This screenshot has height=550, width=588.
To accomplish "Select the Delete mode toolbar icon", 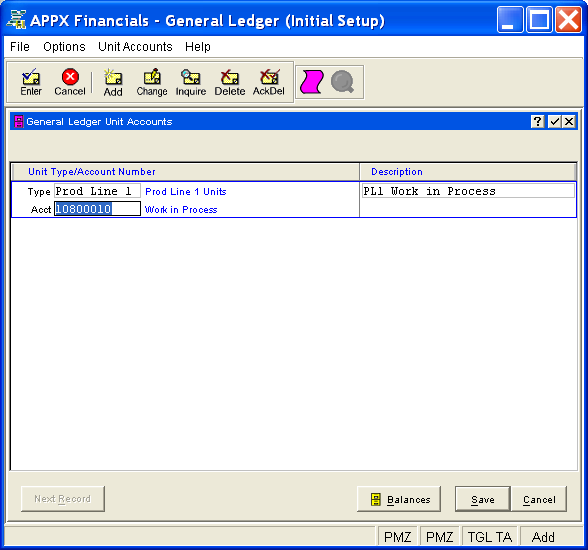I will coord(230,82).
